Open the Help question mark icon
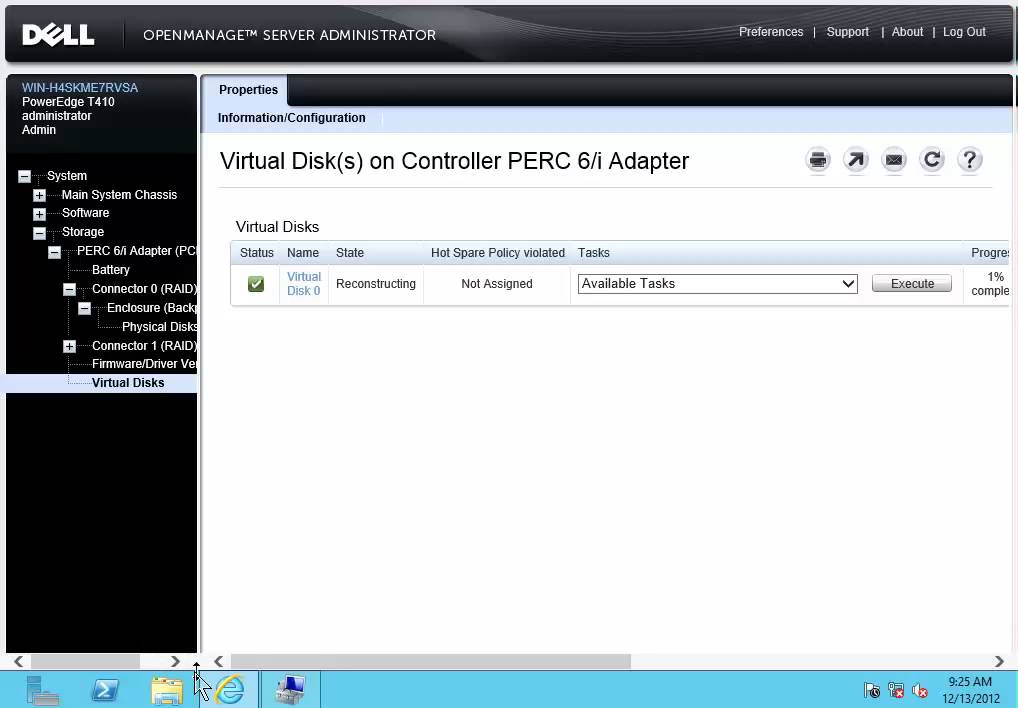This screenshot has width=1018, height=708. [970, 160]
